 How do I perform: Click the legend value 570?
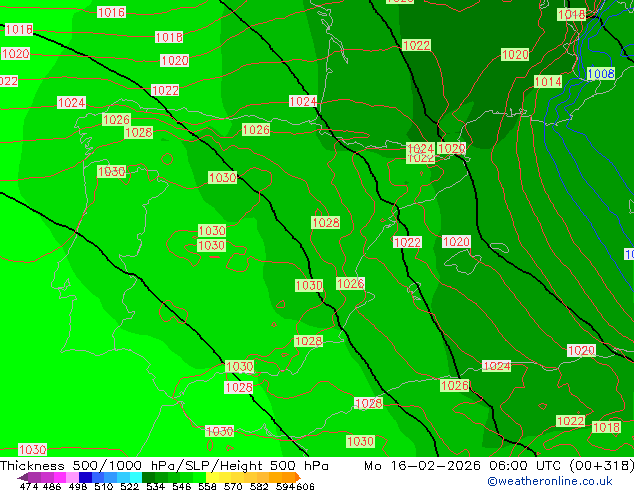tap(233, 486)
